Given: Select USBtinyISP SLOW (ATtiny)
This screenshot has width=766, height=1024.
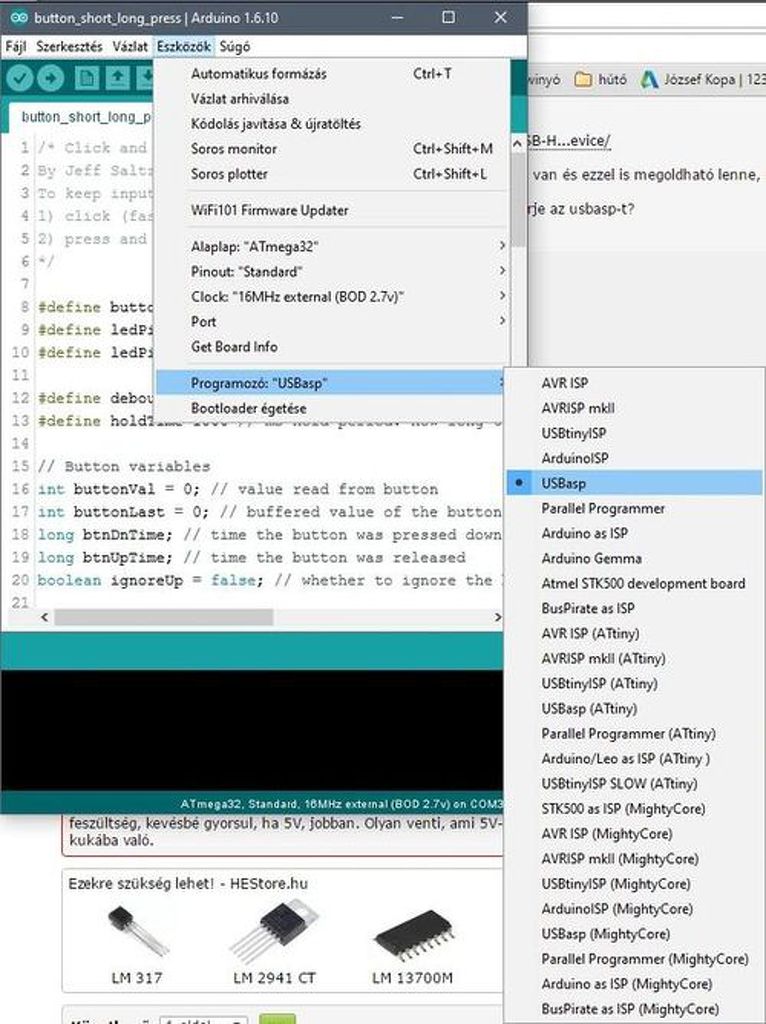Looking at the screenshot, I should 633,784.
